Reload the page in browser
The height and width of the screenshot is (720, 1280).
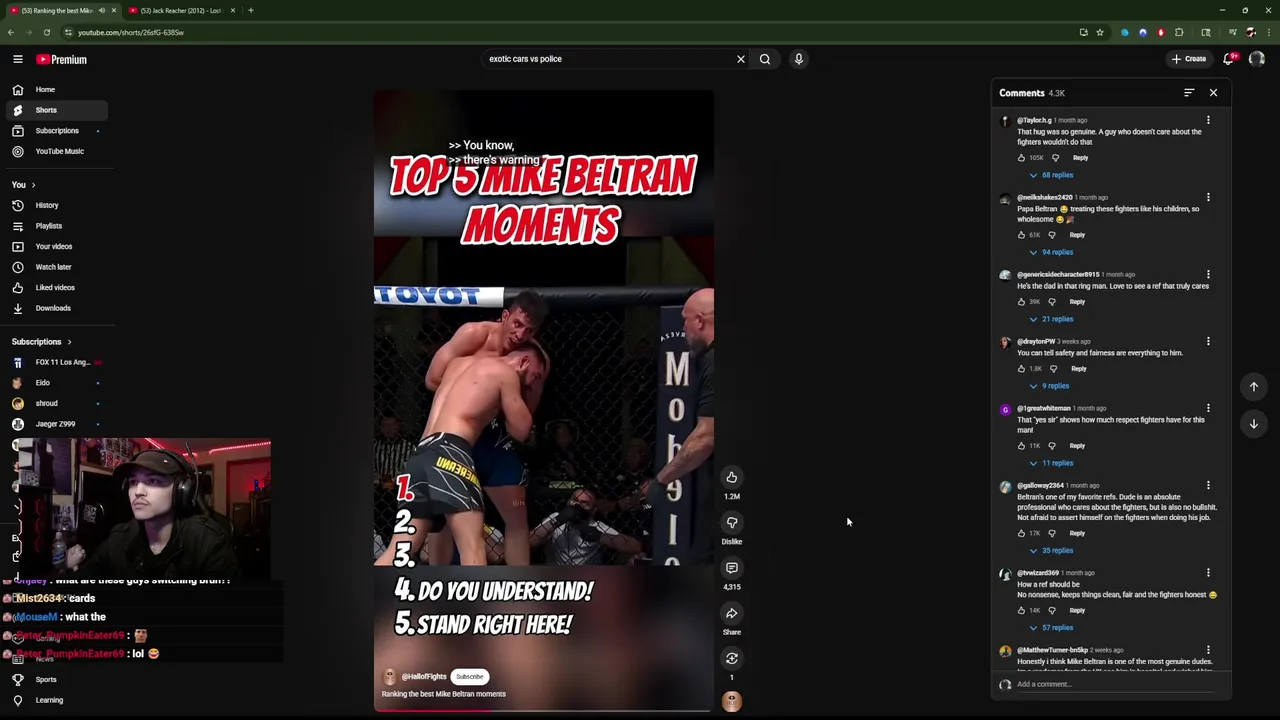[47, 32]
